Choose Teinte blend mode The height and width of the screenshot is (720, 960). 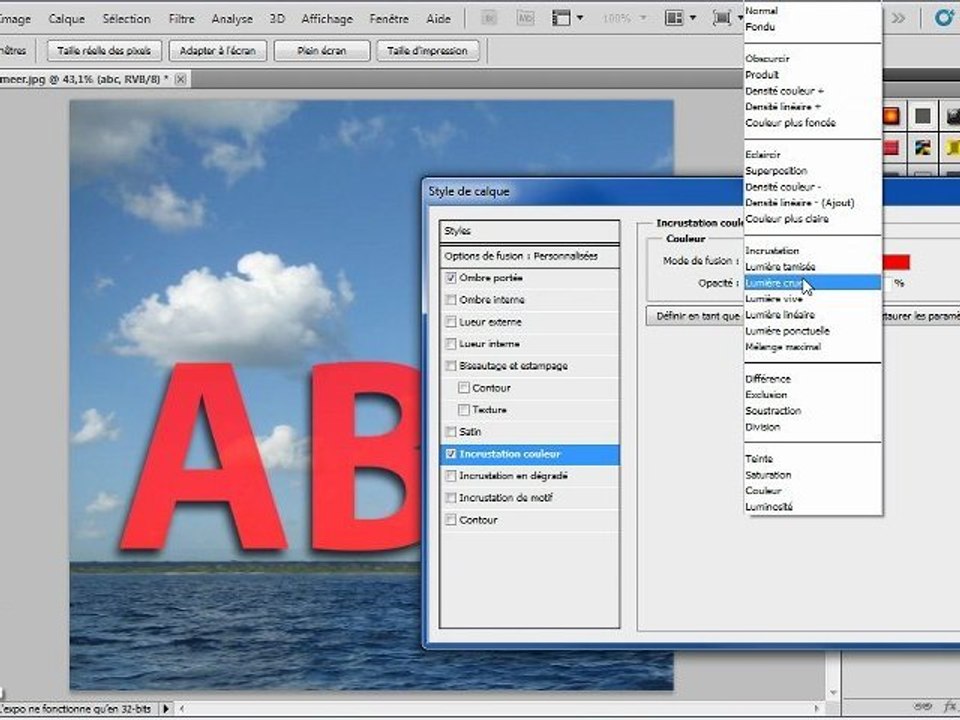pyautogui.click(x=759, y=459)
